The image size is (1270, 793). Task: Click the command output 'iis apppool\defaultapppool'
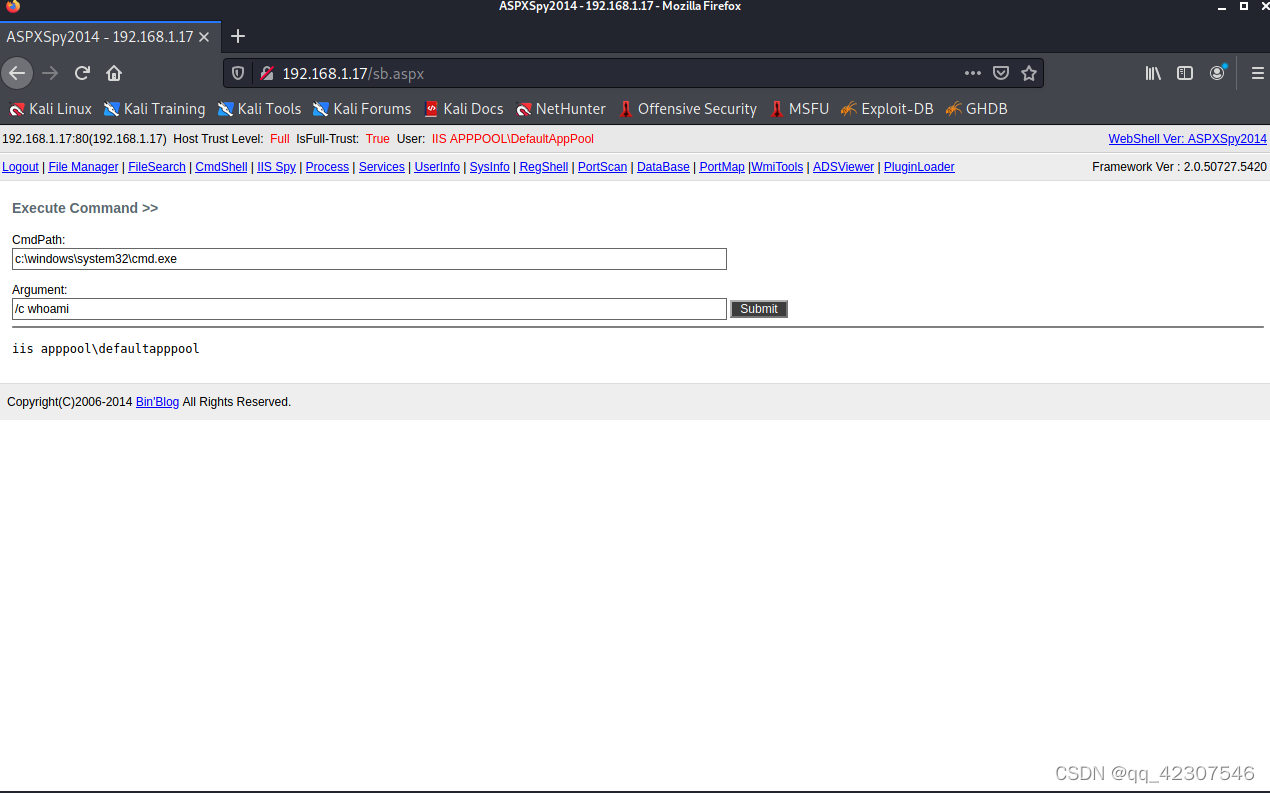[106, 349]
